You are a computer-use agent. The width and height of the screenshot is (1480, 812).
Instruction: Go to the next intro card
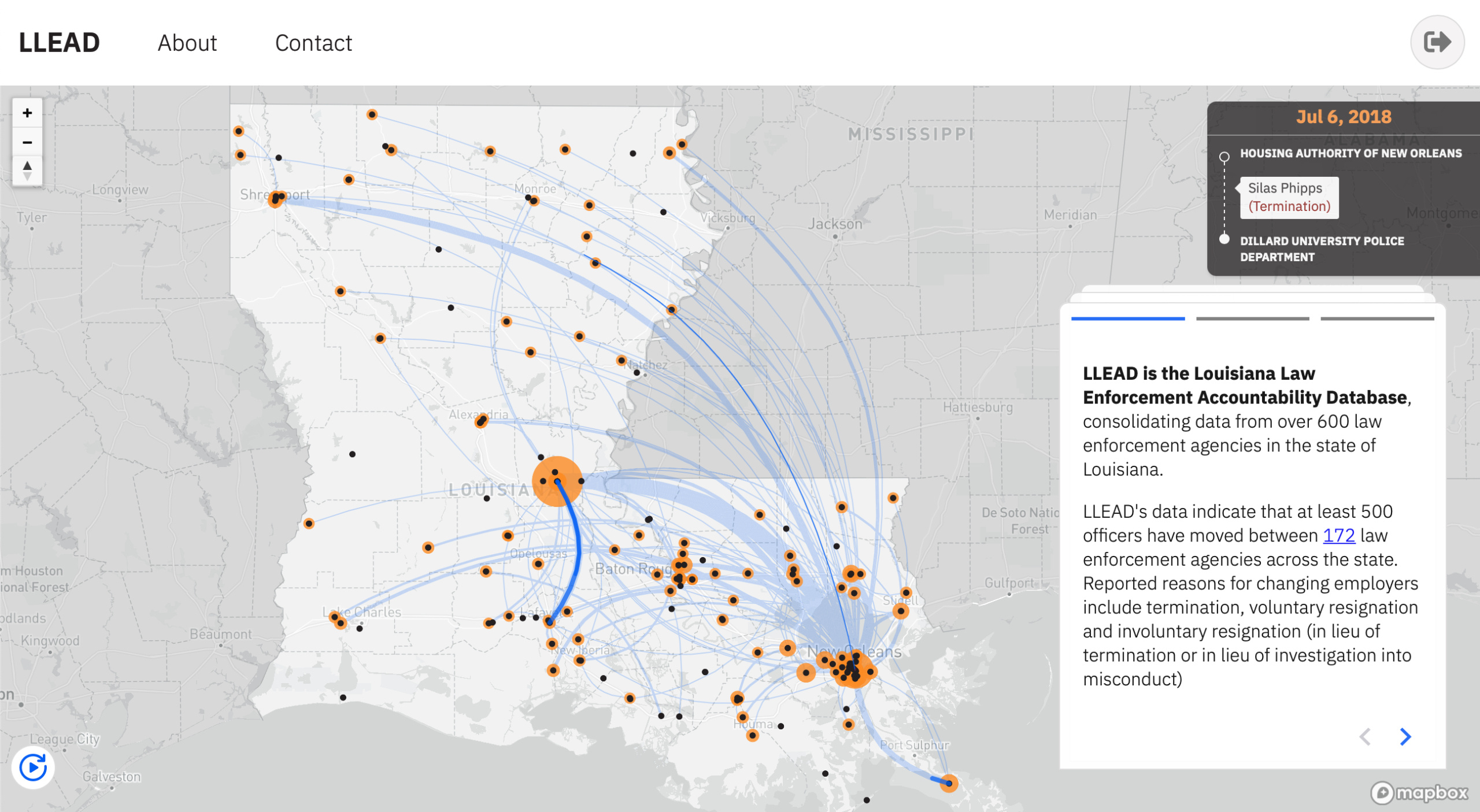coord(1405,736)
